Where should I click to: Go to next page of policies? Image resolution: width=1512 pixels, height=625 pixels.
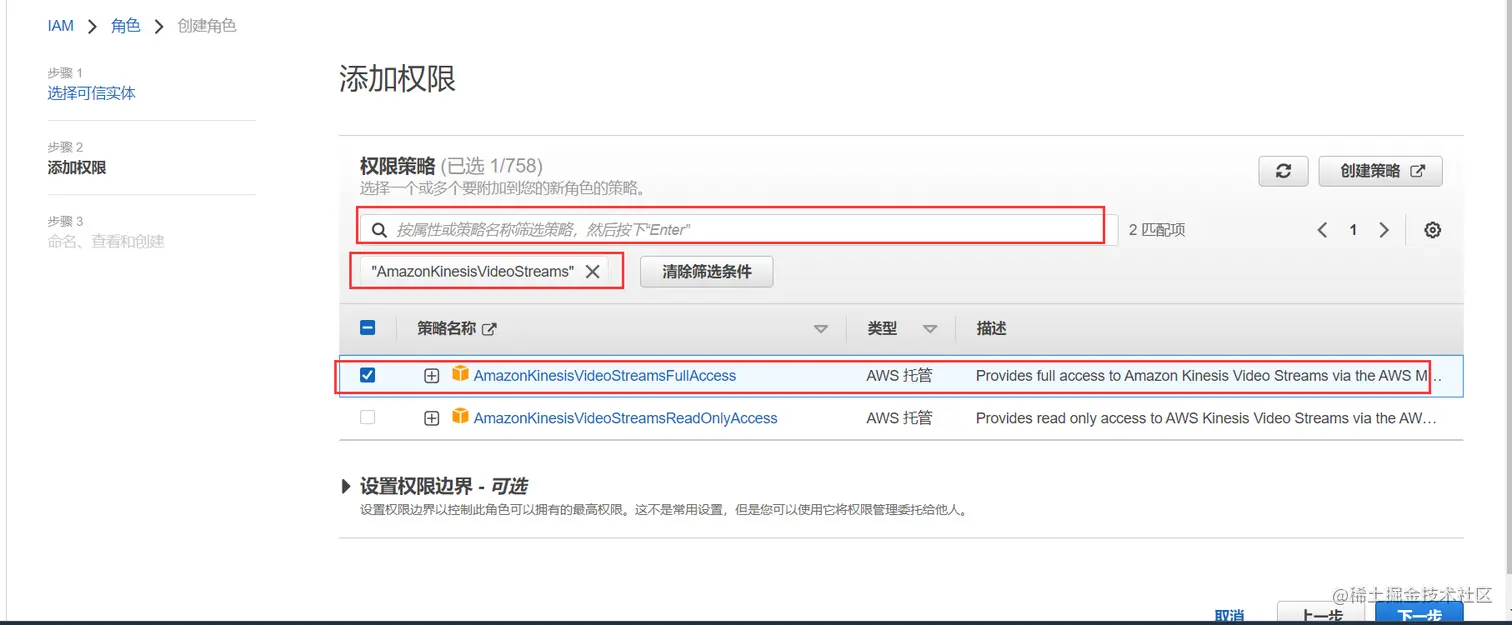point(1384,230)
